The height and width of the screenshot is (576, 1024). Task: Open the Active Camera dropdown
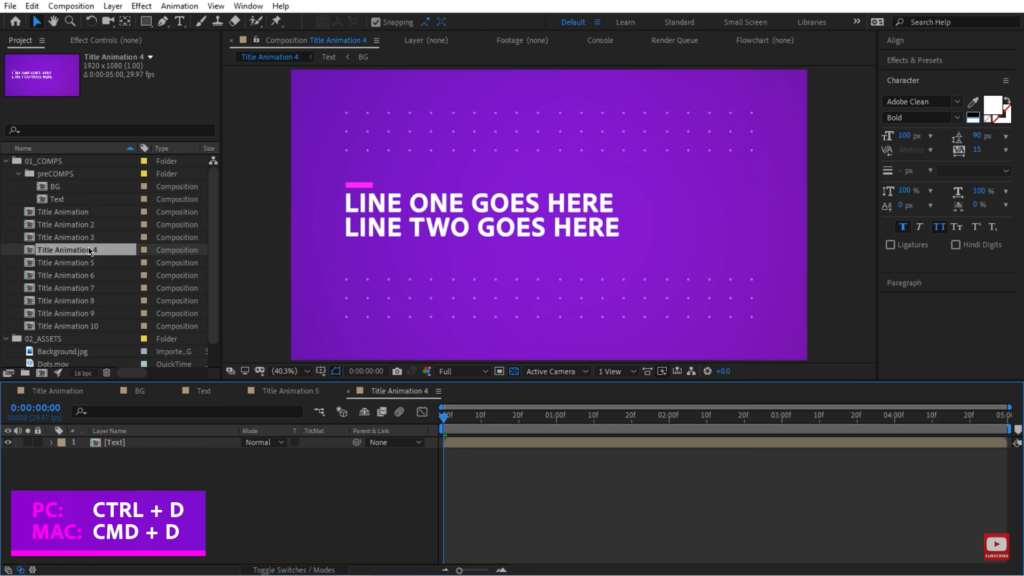click(557, 371)
